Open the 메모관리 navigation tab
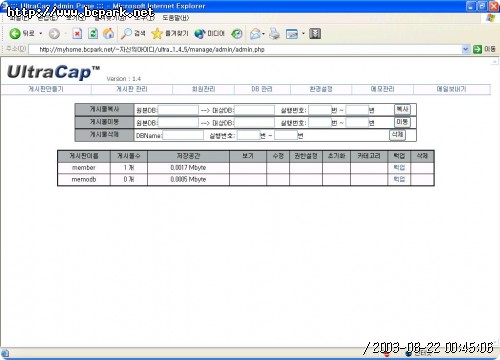This screenshot has height=360, width=500. tap(382, 89)
